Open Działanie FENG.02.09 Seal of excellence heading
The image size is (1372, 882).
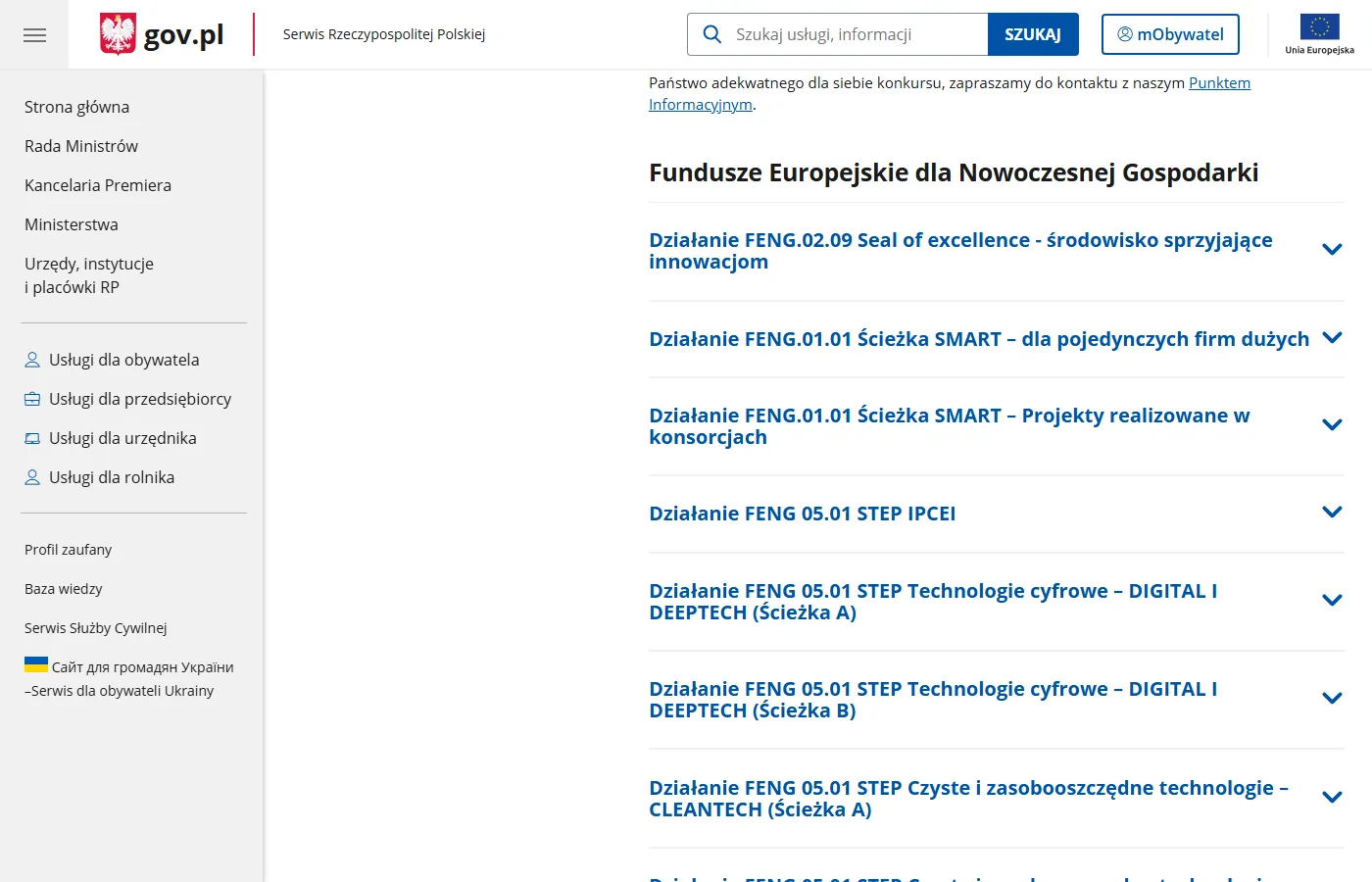click(960, 251)
